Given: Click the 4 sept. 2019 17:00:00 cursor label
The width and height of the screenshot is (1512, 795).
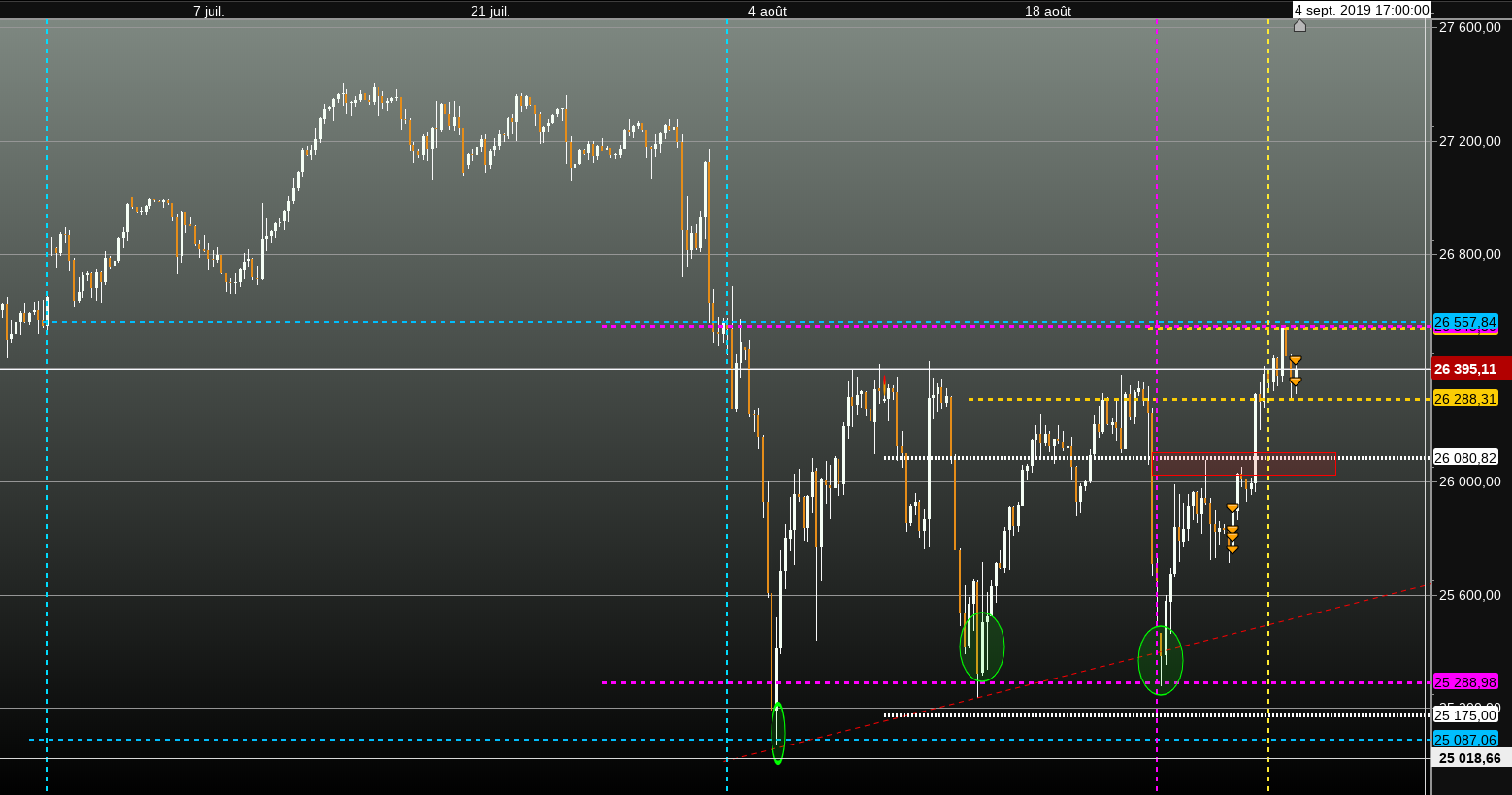Looking at the screenshot, I should click(x=1362, y=10).
